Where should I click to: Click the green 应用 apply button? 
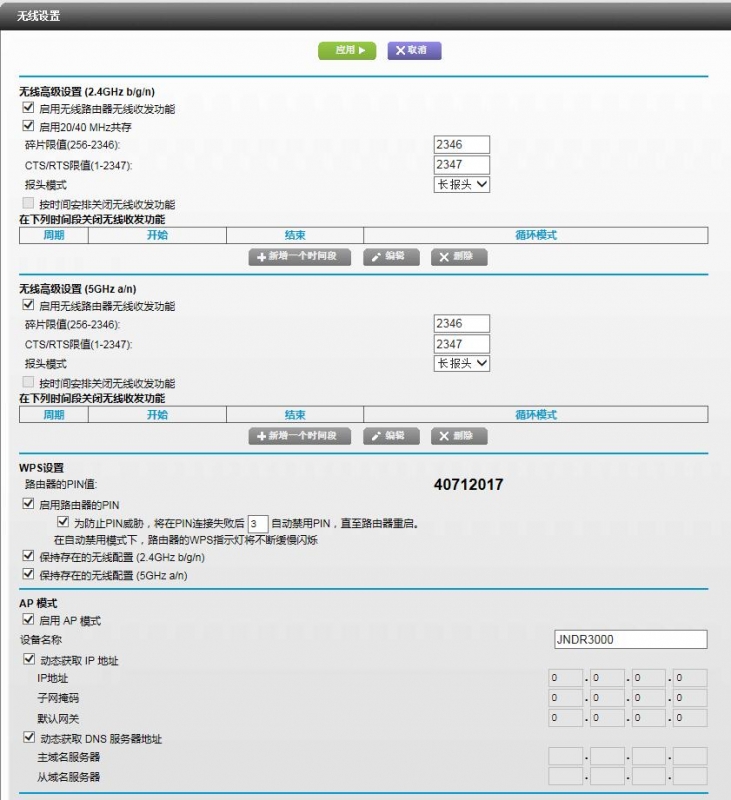(x=347, y=51)
